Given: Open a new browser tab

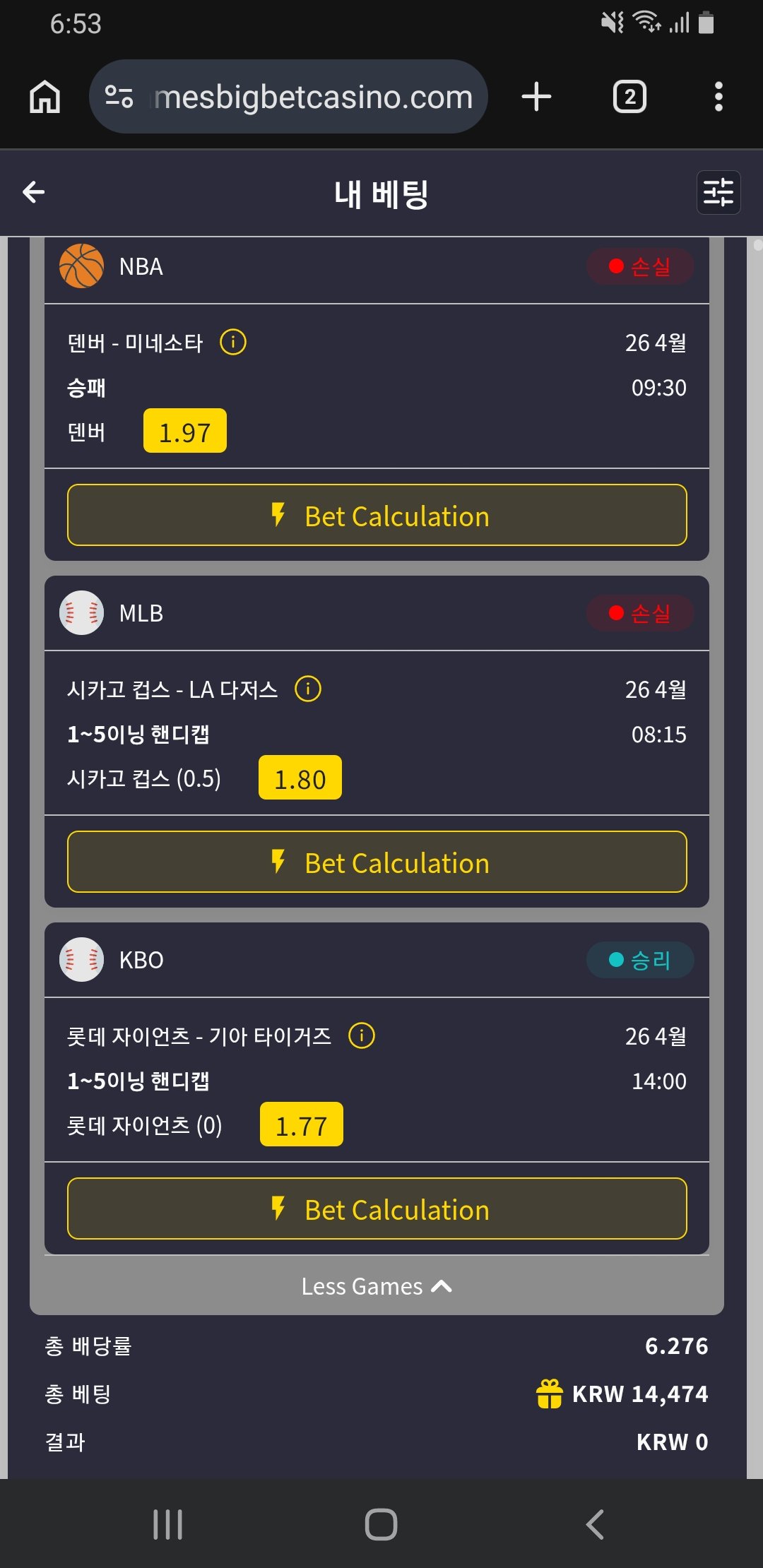Looking at the screenshot, I should 536,97.
